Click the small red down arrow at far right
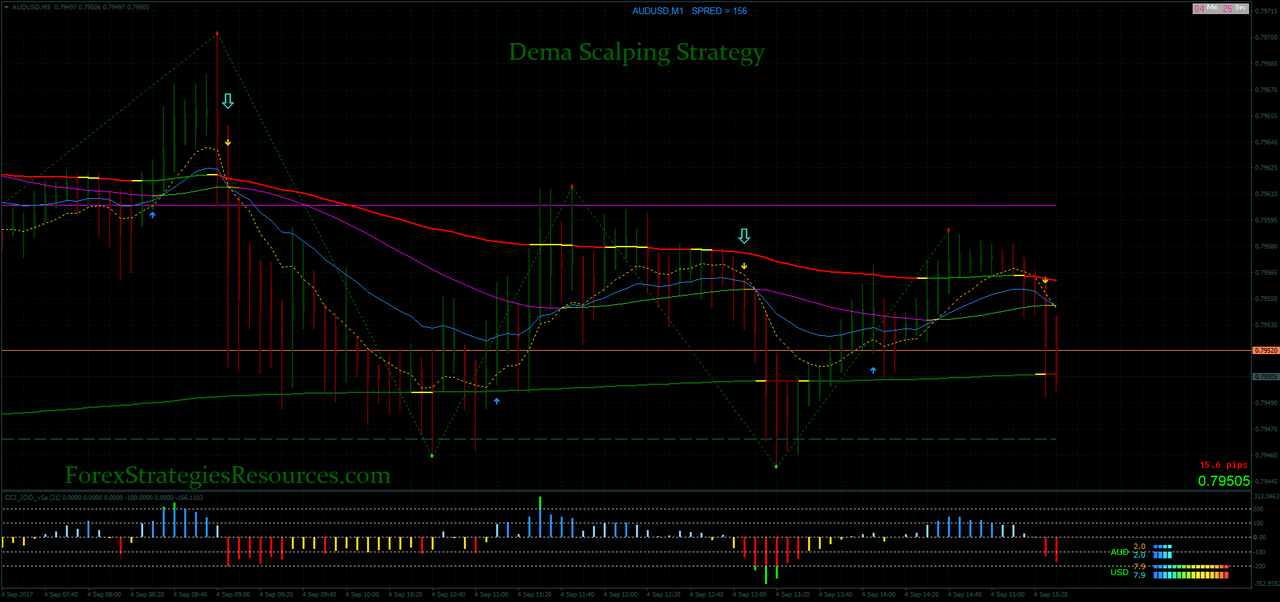Screen dimensions: 1280x602 [1046, 280]
